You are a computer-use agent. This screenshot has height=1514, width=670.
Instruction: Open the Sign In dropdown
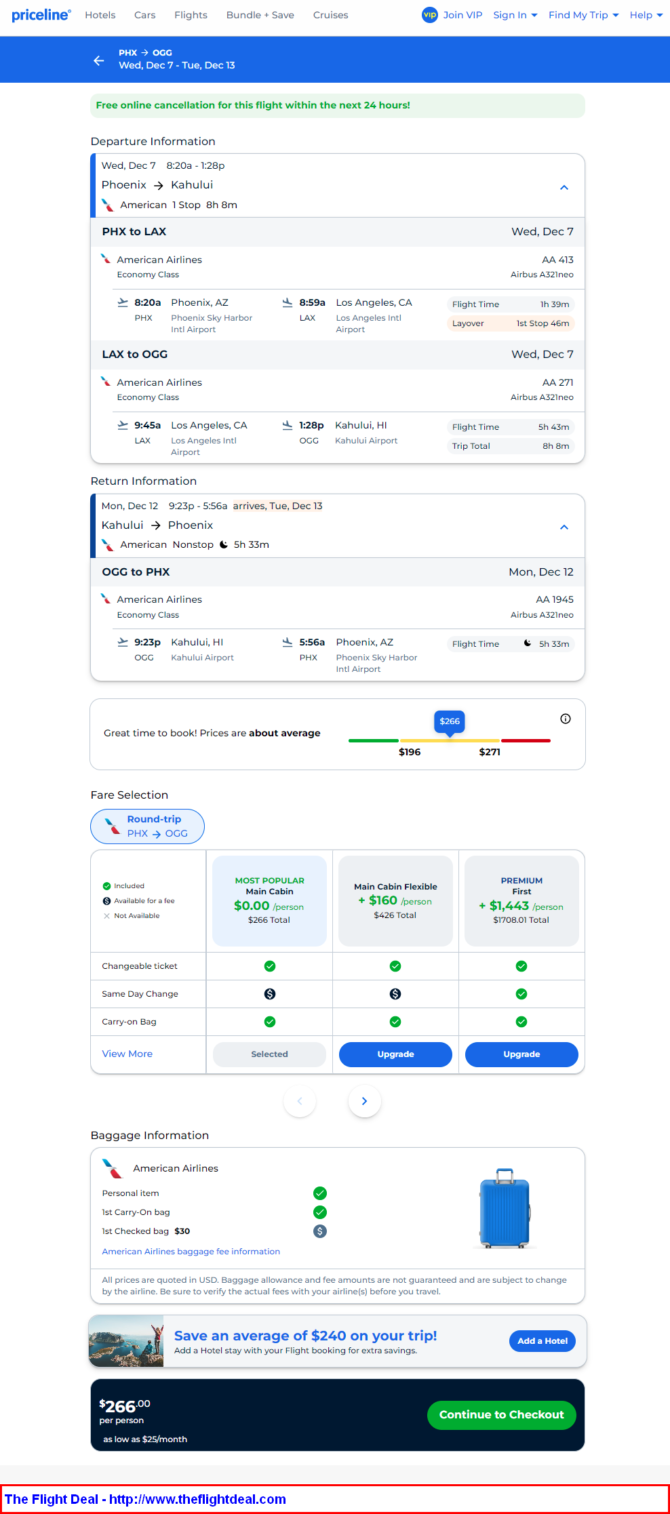515,15
